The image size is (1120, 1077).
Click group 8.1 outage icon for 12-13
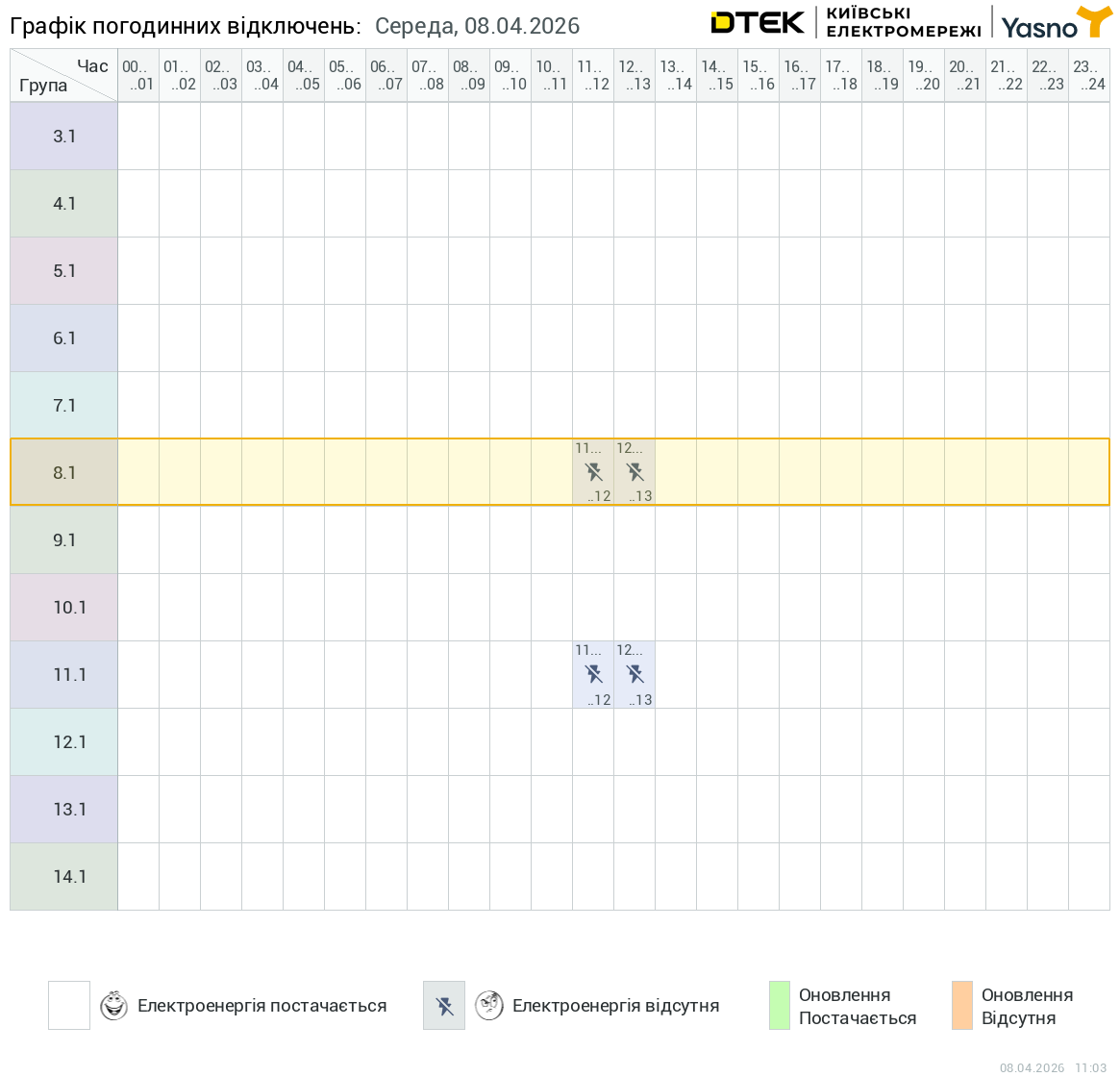click(x=635, y=472)
